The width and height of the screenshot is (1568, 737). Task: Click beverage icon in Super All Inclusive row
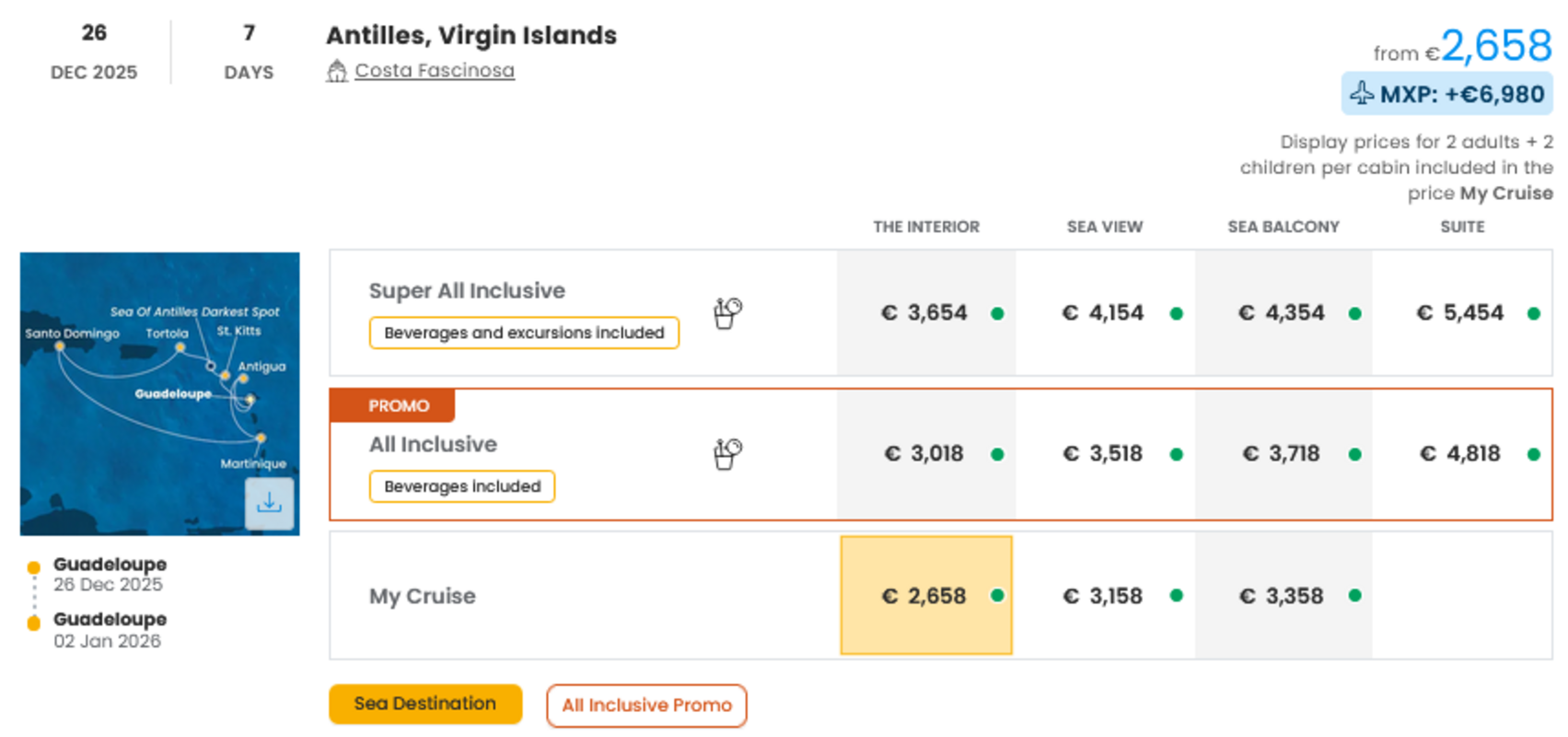(x=727, y=313)
